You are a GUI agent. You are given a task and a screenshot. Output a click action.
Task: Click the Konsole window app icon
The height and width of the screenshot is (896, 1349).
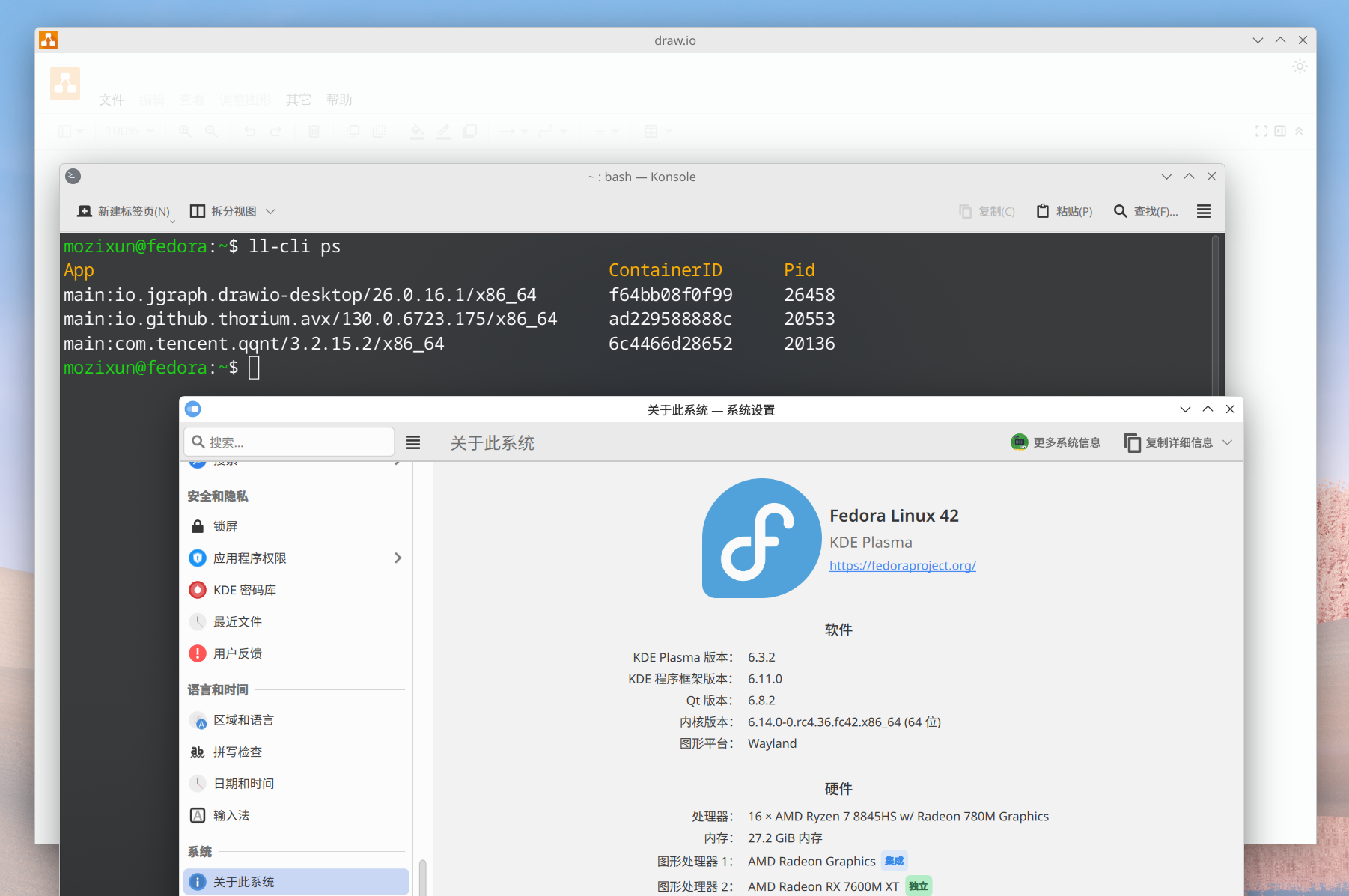pos(73,177)
